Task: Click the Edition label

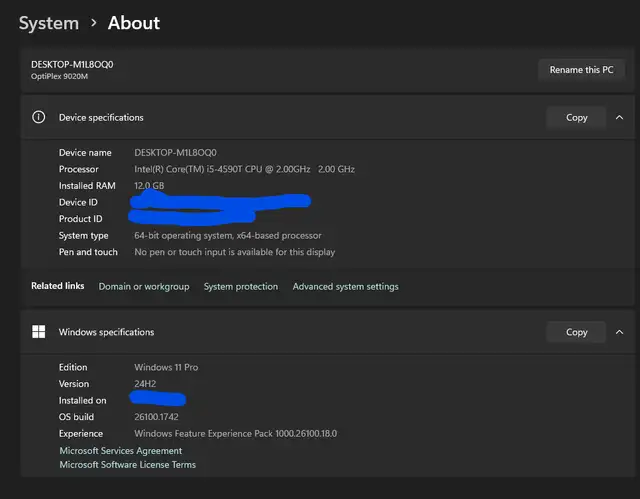Action: (x=73, y=367)
